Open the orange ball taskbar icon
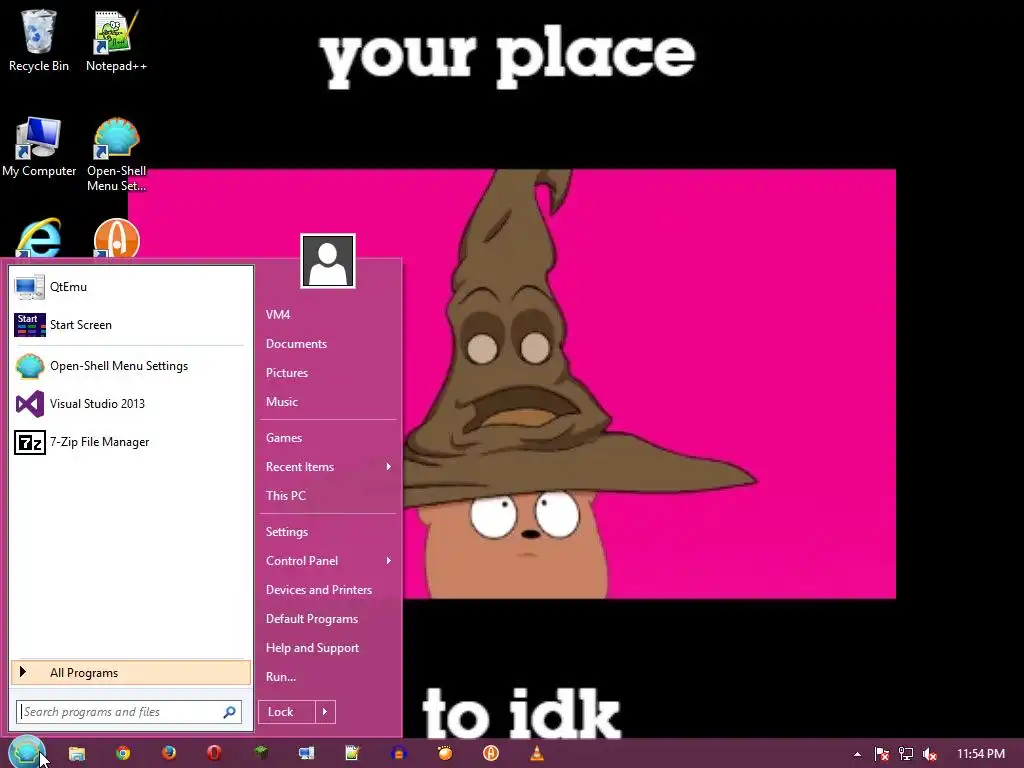 [445, 754]
